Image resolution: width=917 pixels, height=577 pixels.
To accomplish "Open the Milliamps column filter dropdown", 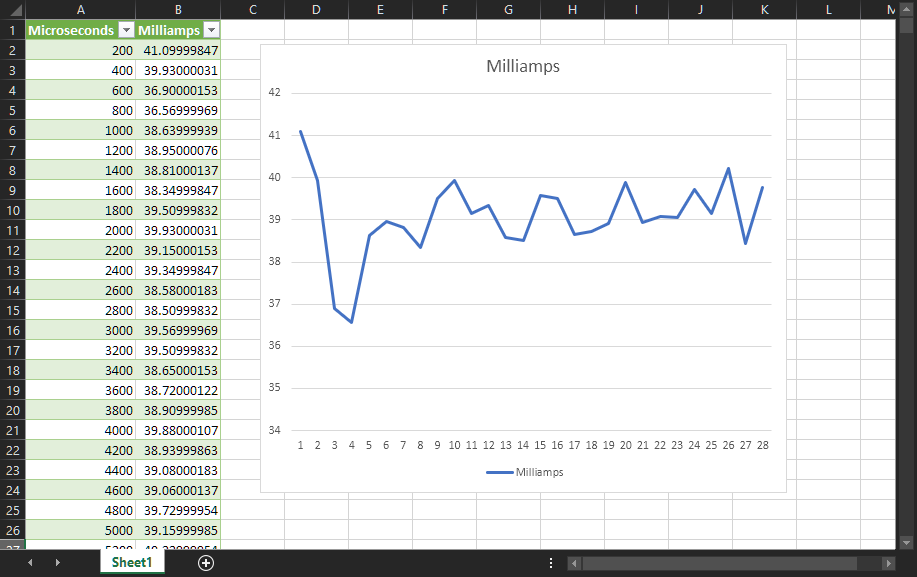I will [x=210, y=30].
